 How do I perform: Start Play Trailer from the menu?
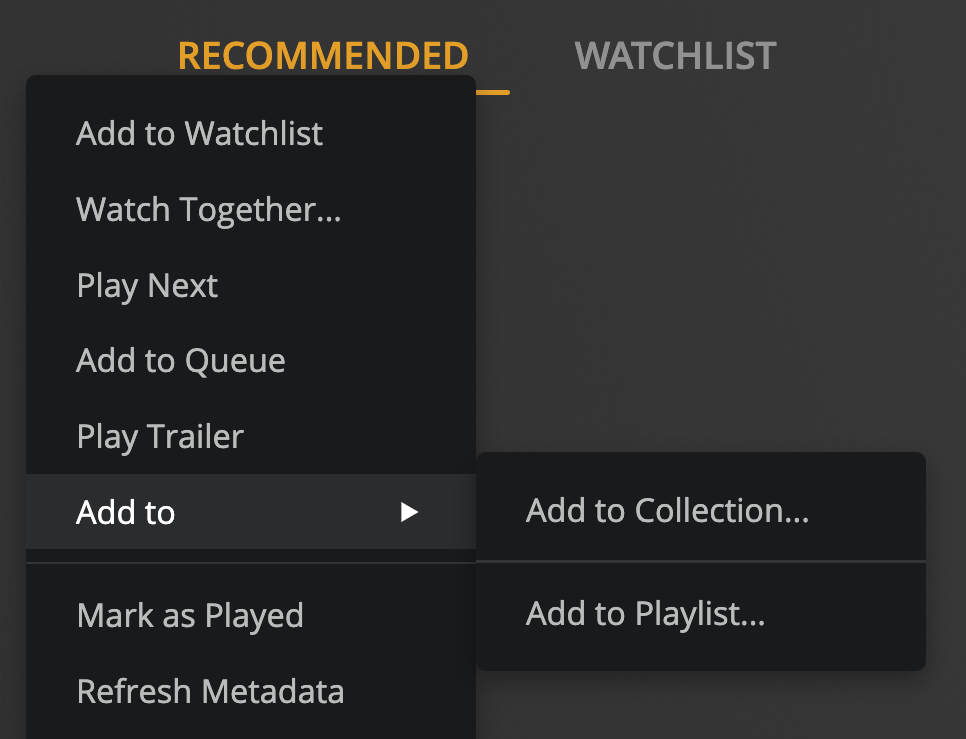[x=251, y=437]
